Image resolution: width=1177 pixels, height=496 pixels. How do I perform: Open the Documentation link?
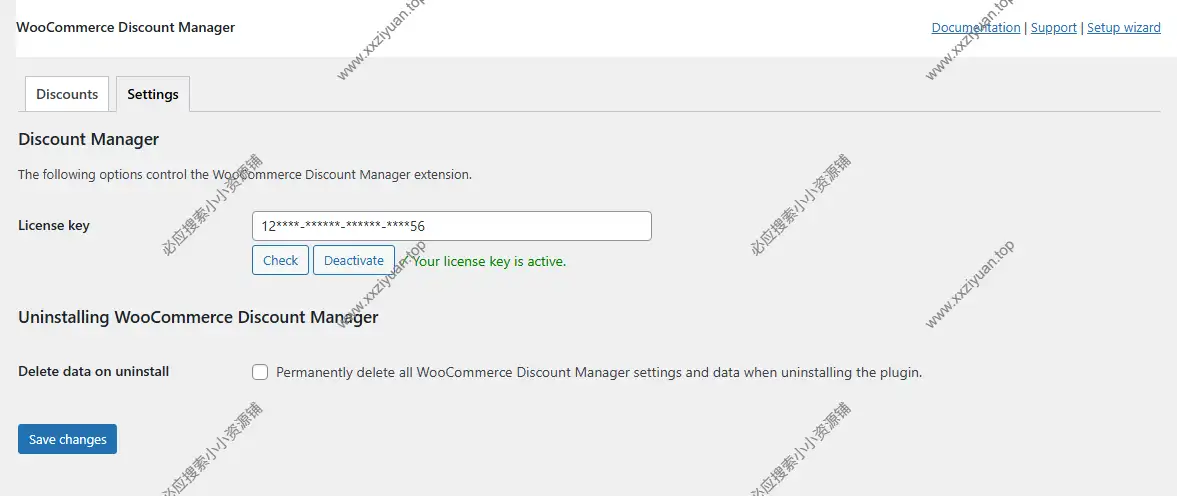pyautogui.click(x=975, y=28)
